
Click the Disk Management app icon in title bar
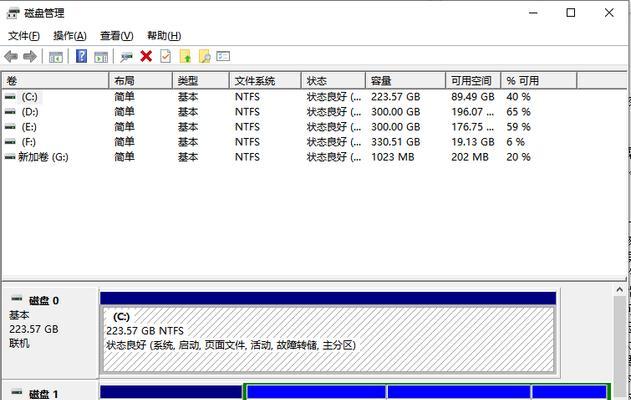(13, 13)
